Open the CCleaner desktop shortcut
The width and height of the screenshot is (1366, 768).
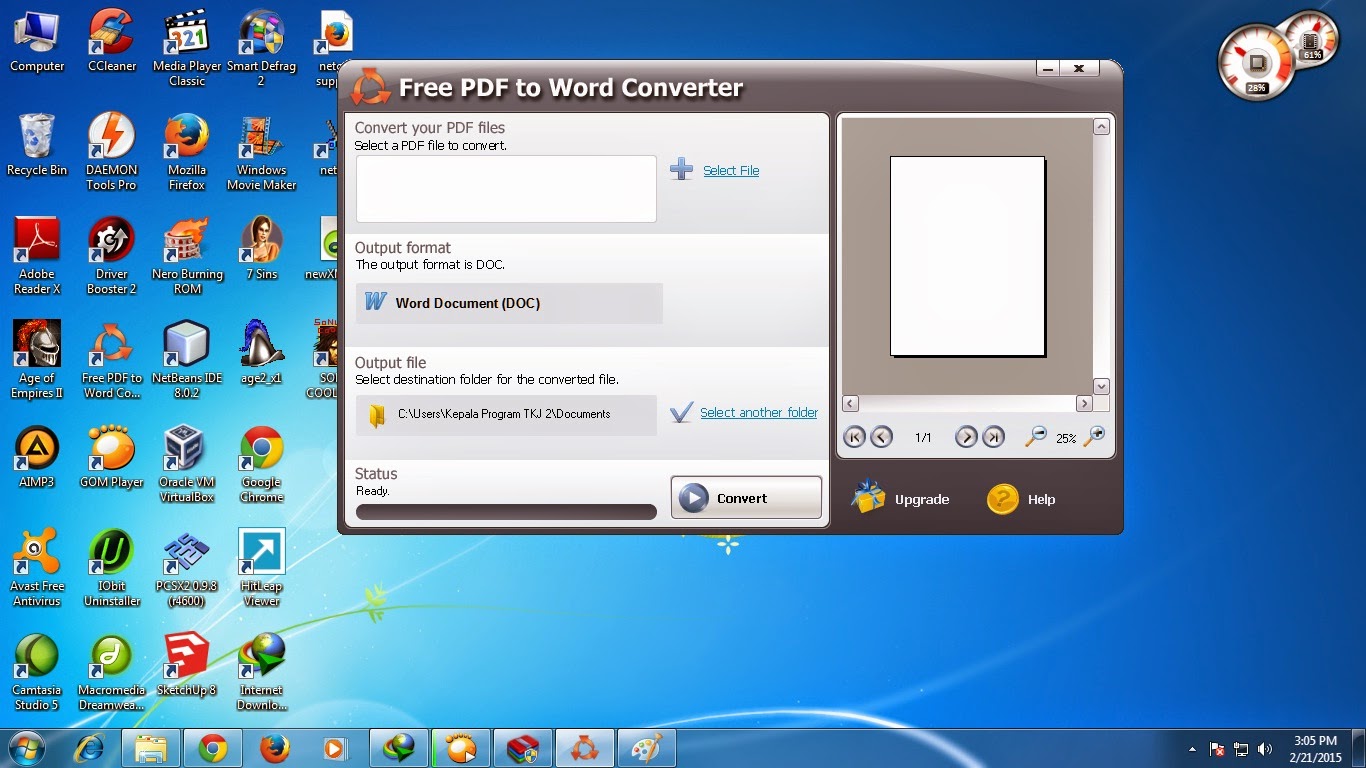tap(112, 42)
